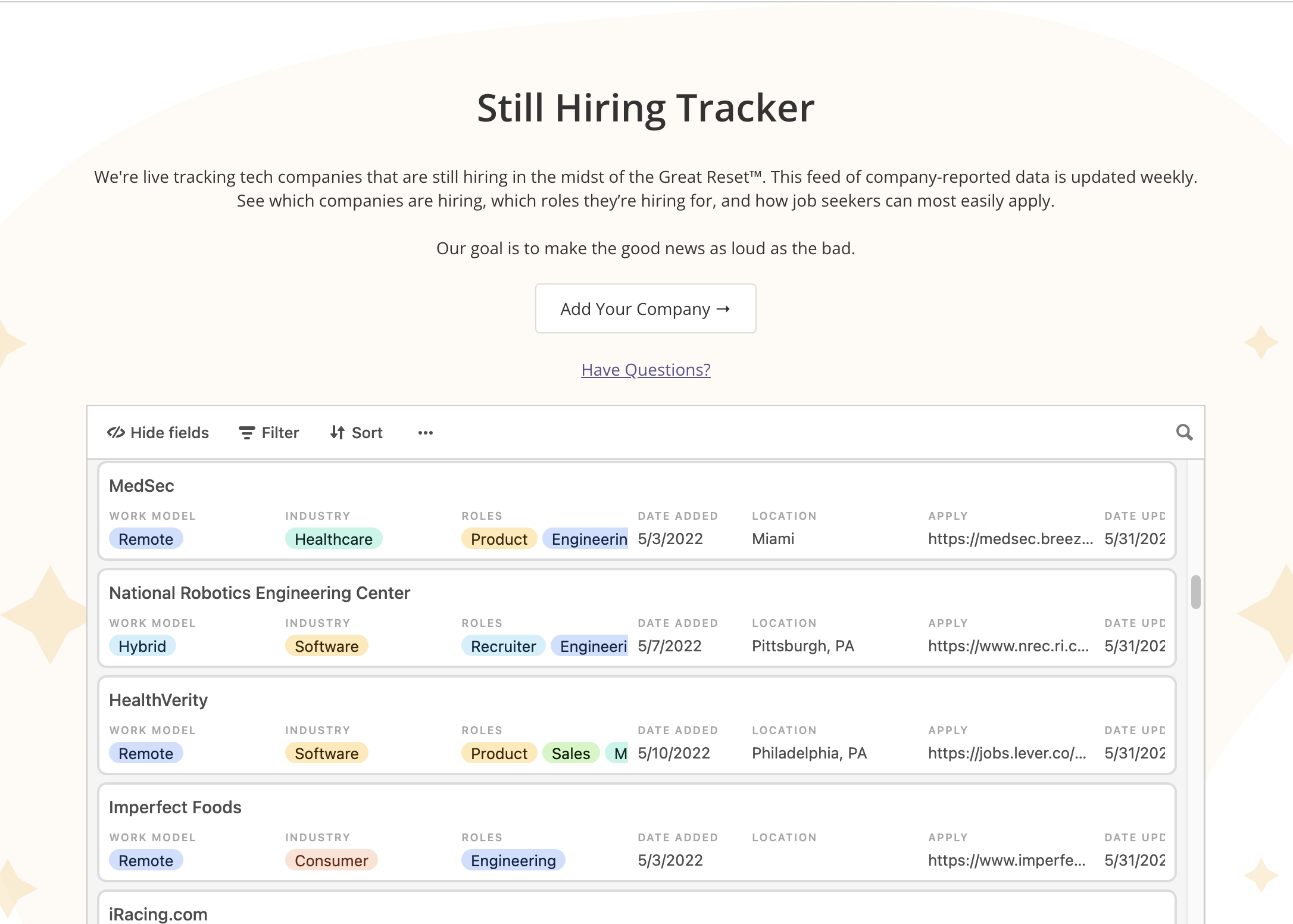The image size is (1293, 924).
Task: Click the Still Hiring Tracker heading
Action: 645,108
